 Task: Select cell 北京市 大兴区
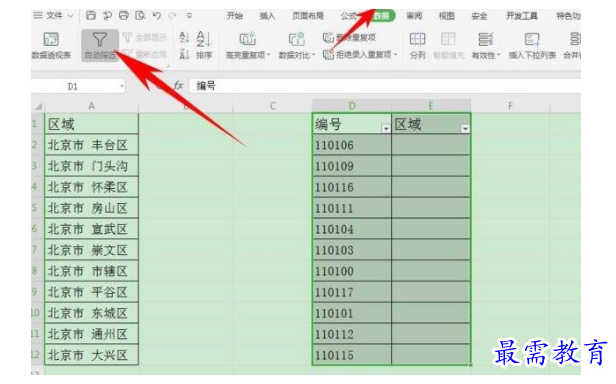(92, 355)
